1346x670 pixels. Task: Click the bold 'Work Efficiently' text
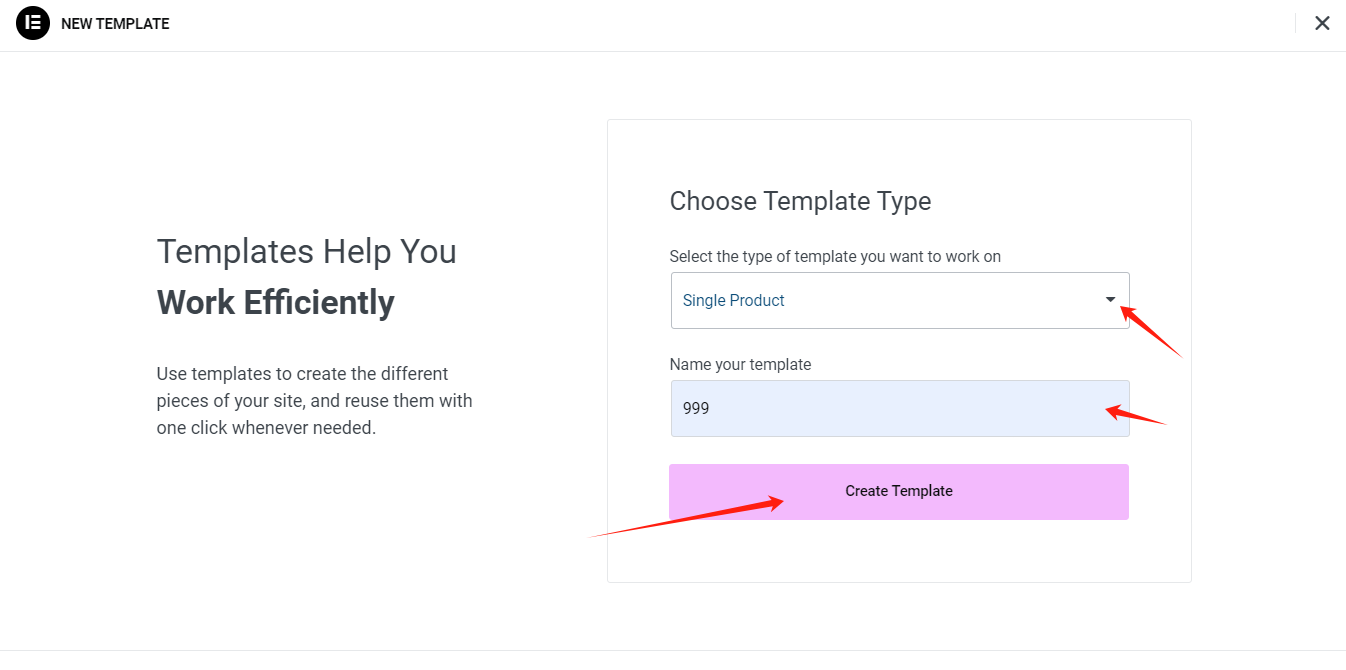click(x=275, y=302)
